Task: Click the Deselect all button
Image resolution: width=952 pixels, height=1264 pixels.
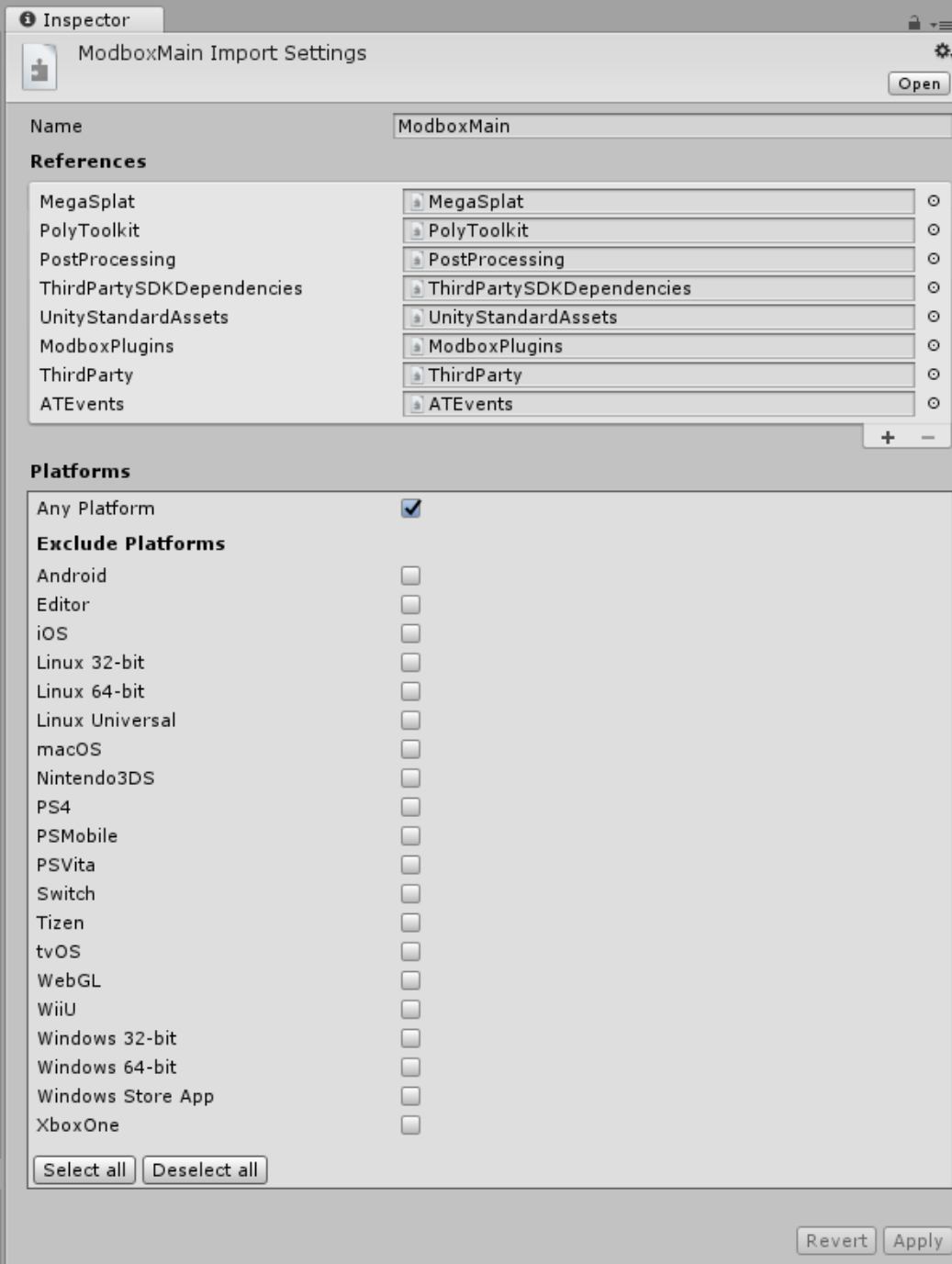Action: point(205,1170)
